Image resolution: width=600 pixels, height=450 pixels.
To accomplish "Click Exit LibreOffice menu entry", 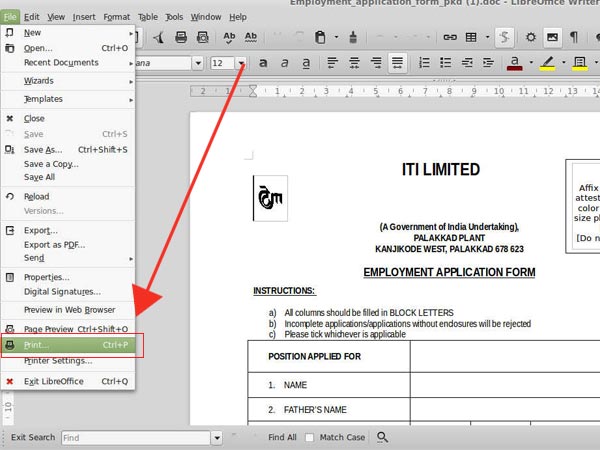I will 68,382.
